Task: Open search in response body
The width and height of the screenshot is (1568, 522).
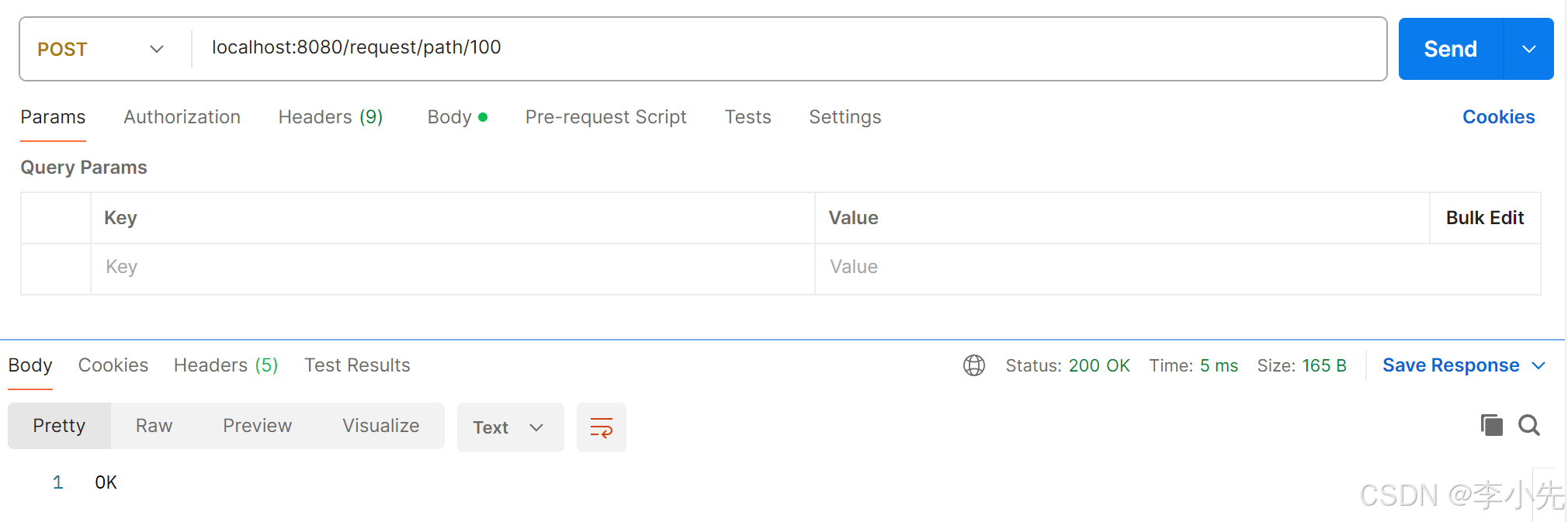Action: point(1528,425)
